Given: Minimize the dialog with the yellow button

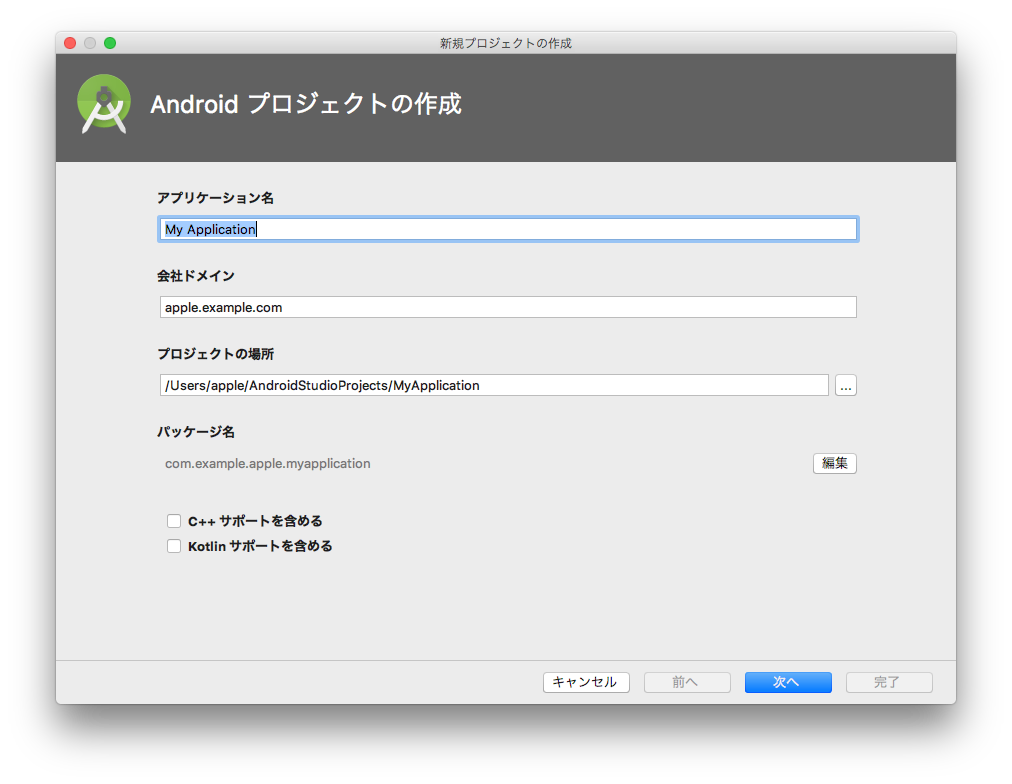Looking at the screenshot, I should (90, 43).
